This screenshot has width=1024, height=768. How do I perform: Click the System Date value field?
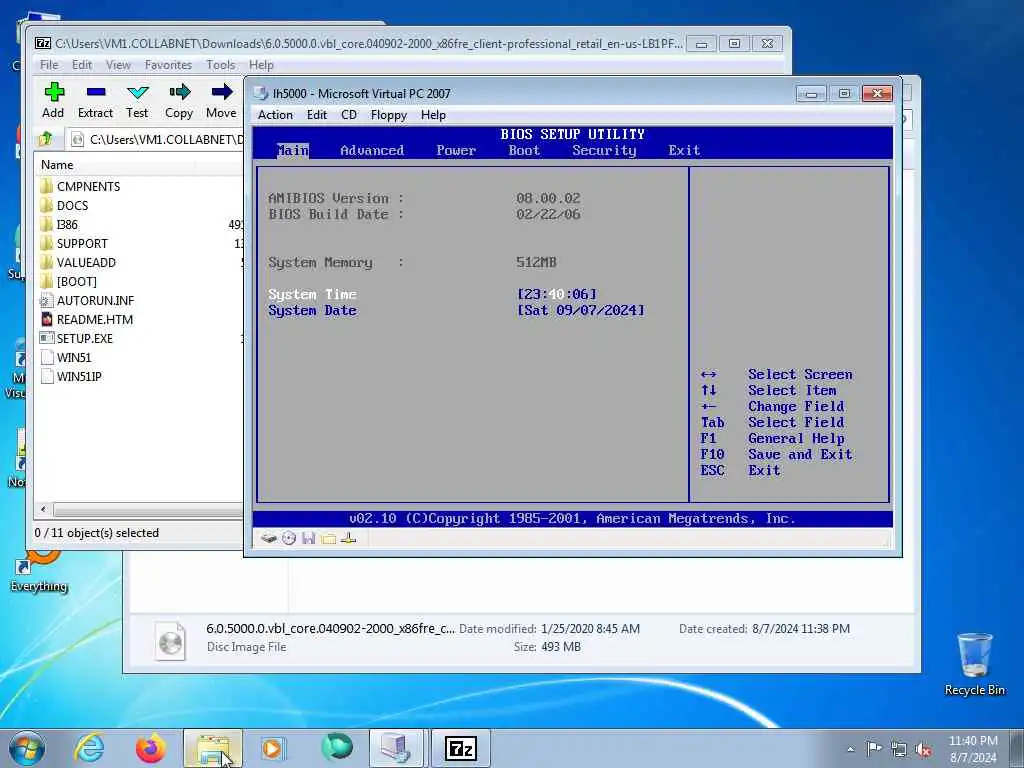click(581, 311)
